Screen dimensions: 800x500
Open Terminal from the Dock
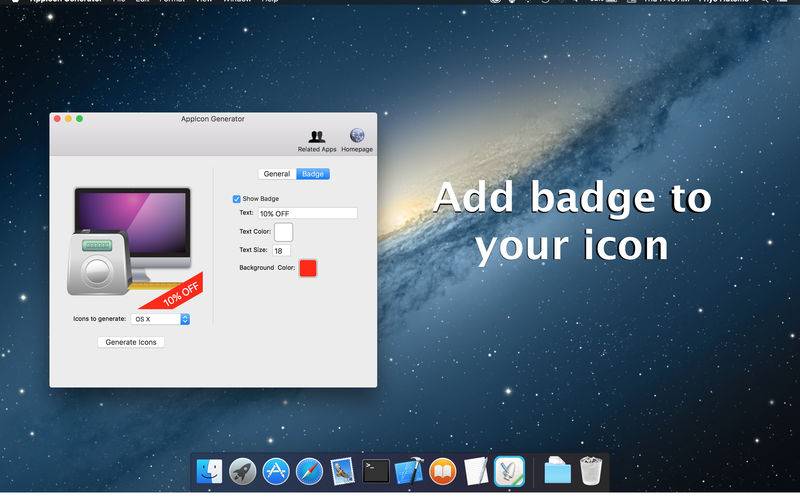click(x=376, y=471)
